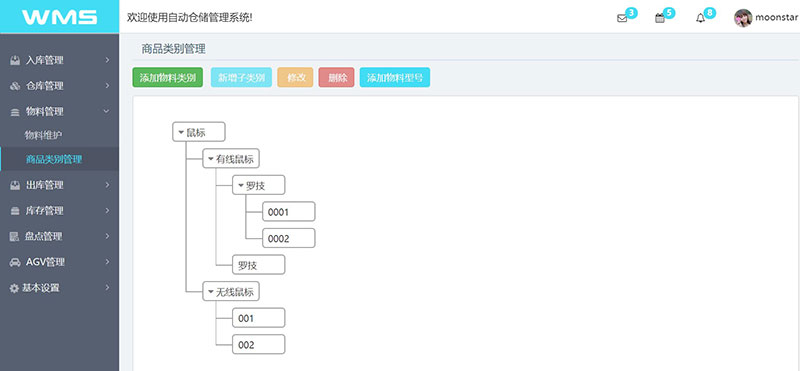Collapse the 无线鼠标 tree node
800x371 pixels.
[x=210, y=292]
